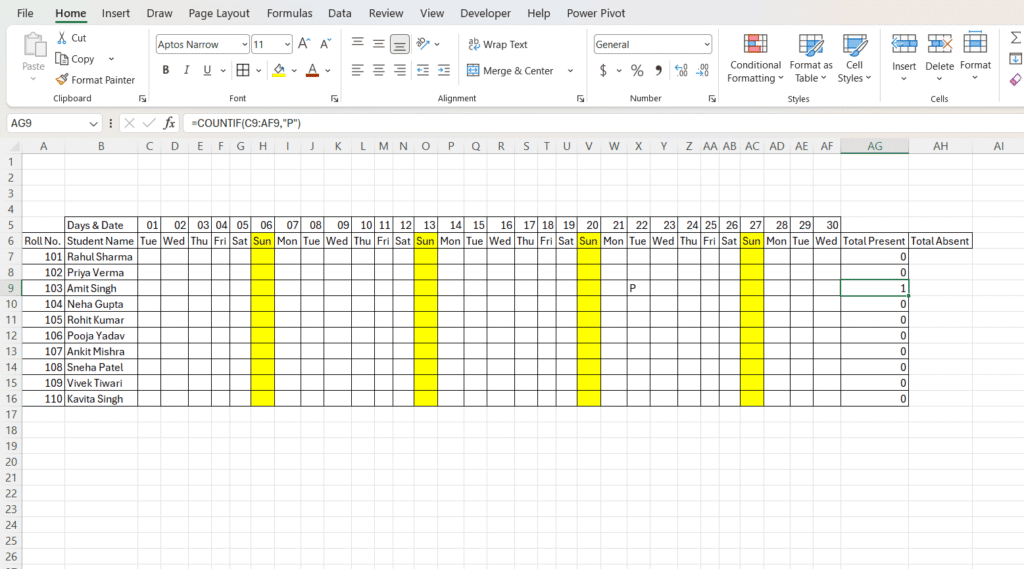The width and height of the screenshot is (1024, 569).
Task: Click the Orientation text angle icon
Action: (423, 44)
